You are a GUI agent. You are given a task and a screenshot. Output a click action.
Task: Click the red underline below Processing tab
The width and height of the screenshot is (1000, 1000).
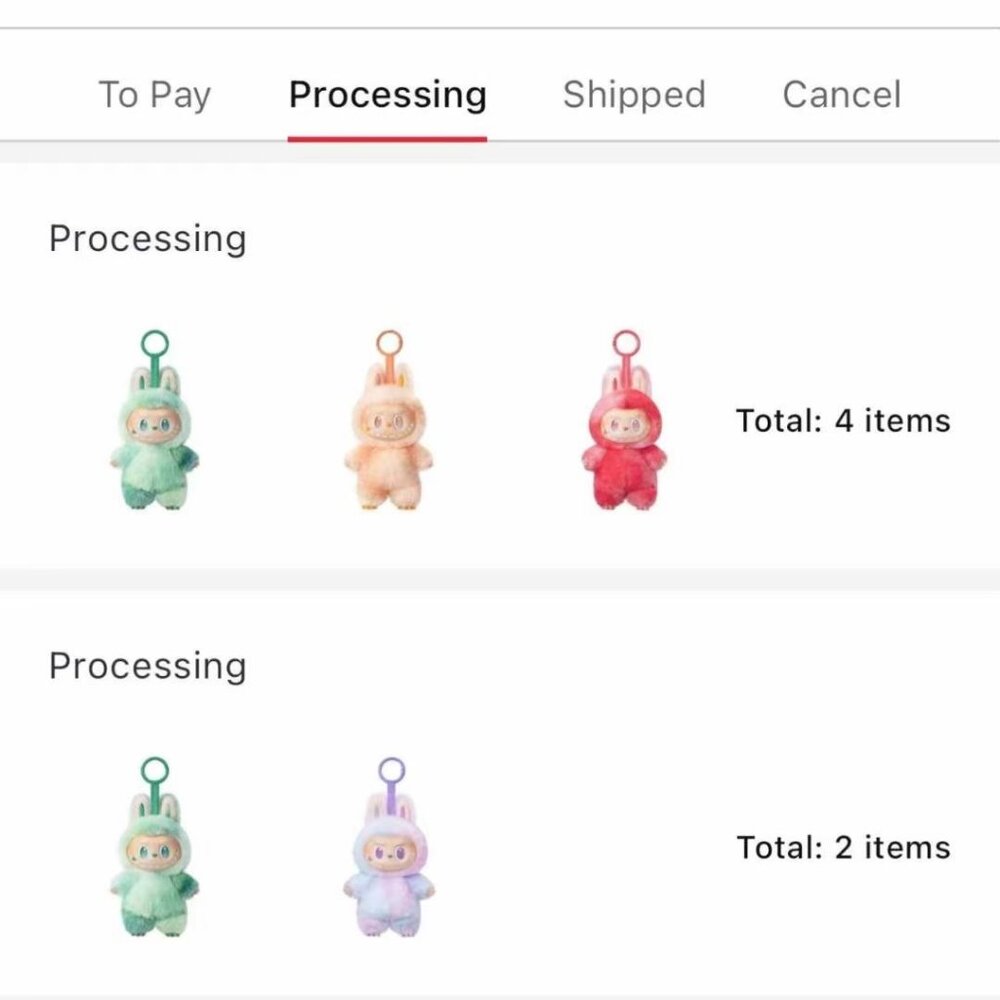point(387,138)
